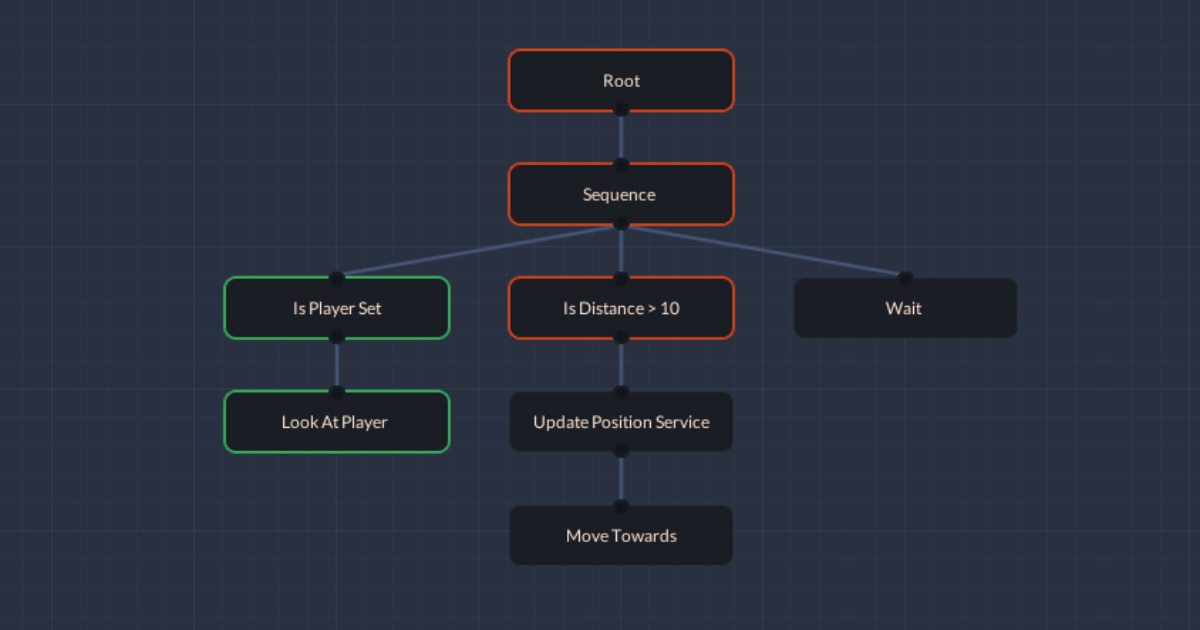The width and height of the screenshot is (1200, 630).
Task: Select the Is Distance > 10 condition node
Action: coord(621,308)
